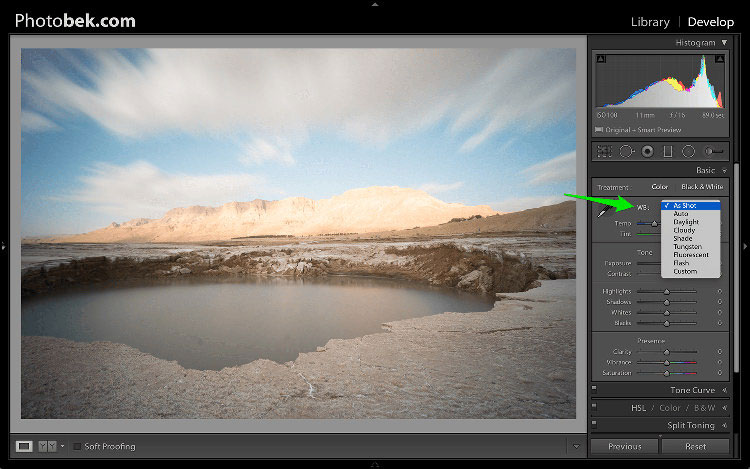
Task: Pick the White Balance eyedropper tool
Action: pyautogui.click(x=602, y=211)
